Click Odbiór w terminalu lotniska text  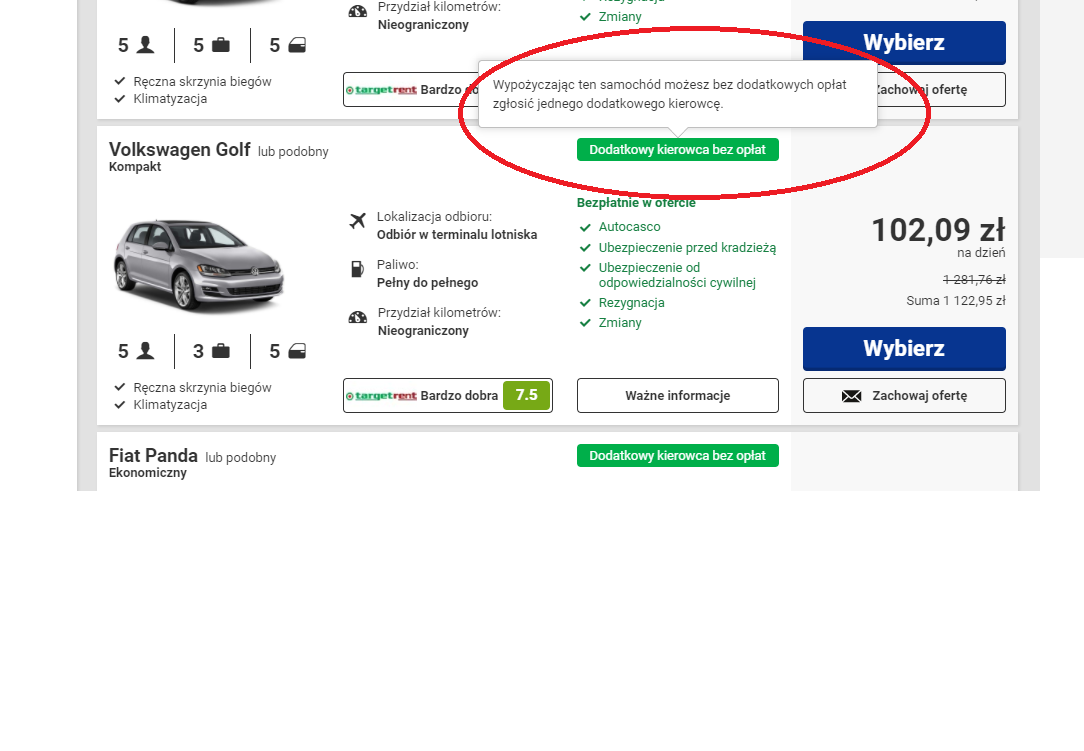point(457,234)
